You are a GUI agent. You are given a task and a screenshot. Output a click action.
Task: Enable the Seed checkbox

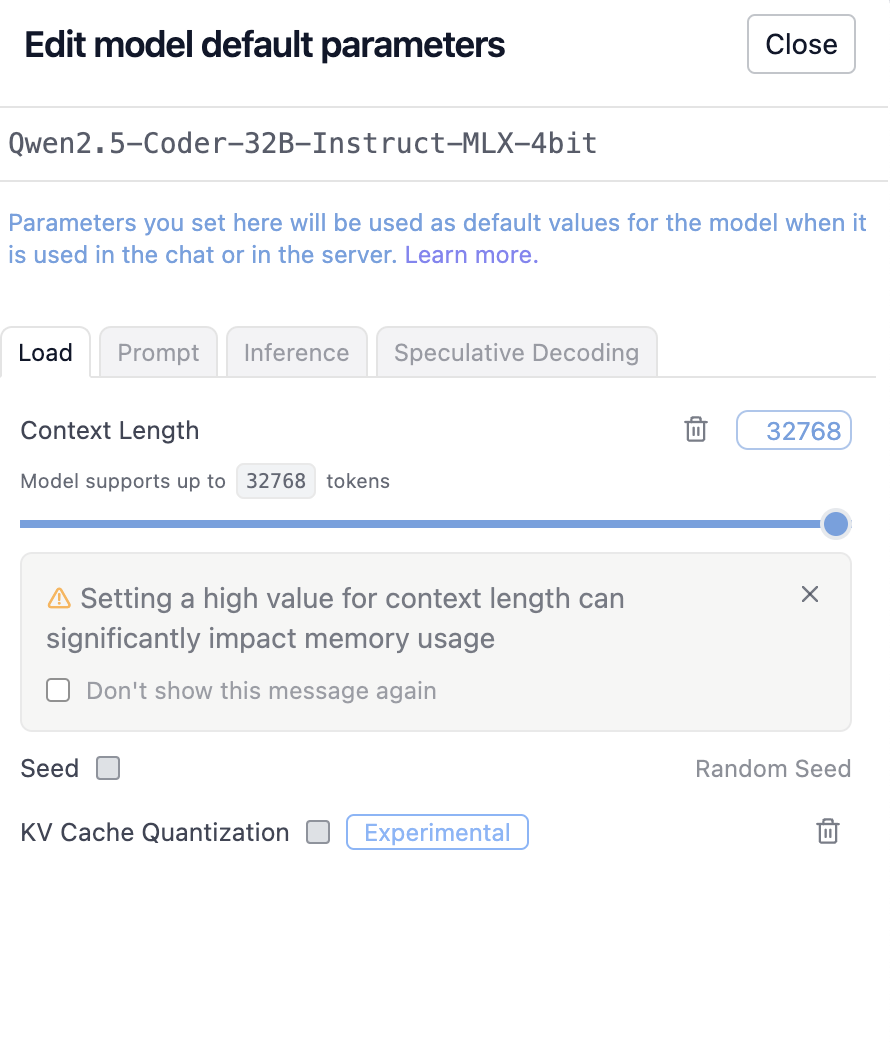pos(108,768)
